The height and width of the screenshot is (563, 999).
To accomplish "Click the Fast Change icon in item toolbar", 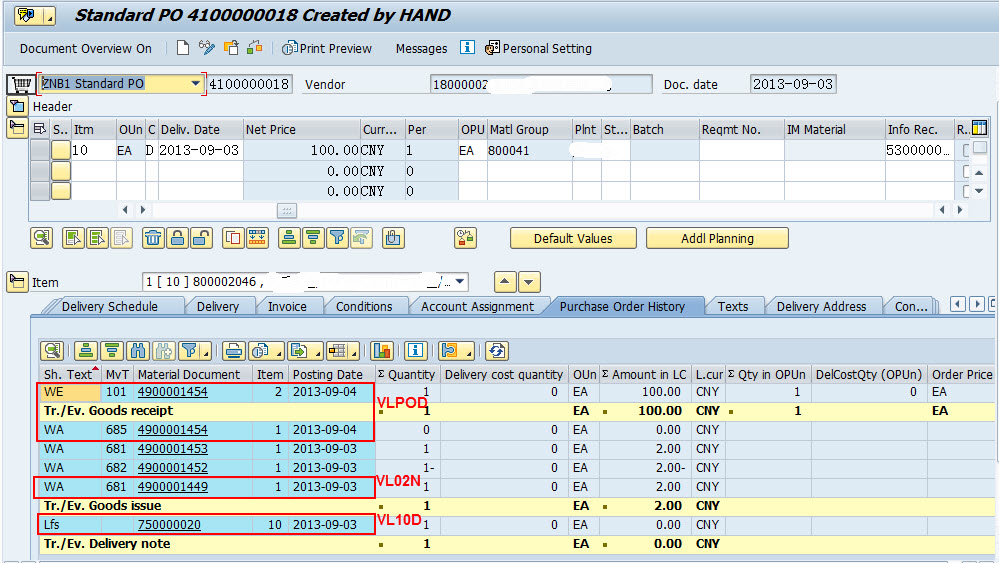I will [x=257, y=238].
